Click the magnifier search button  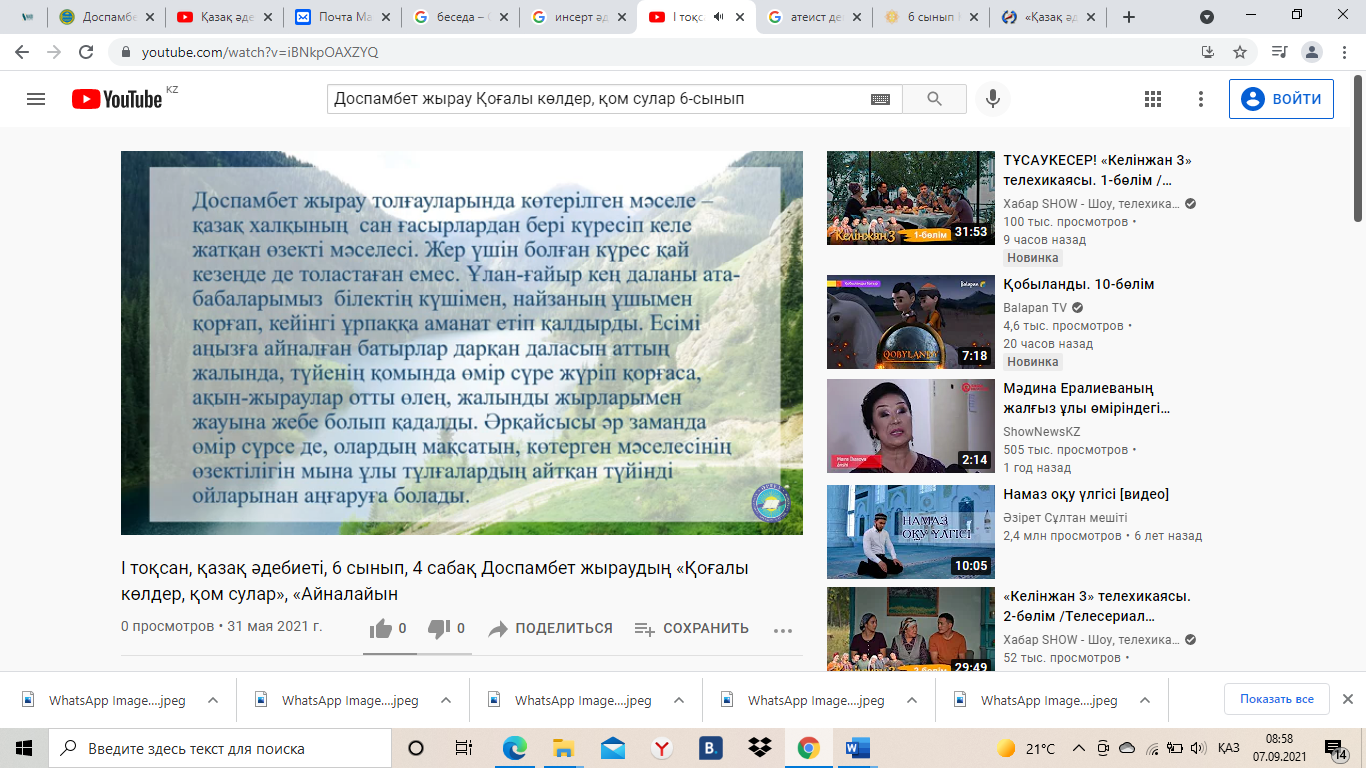click(935, 99)
